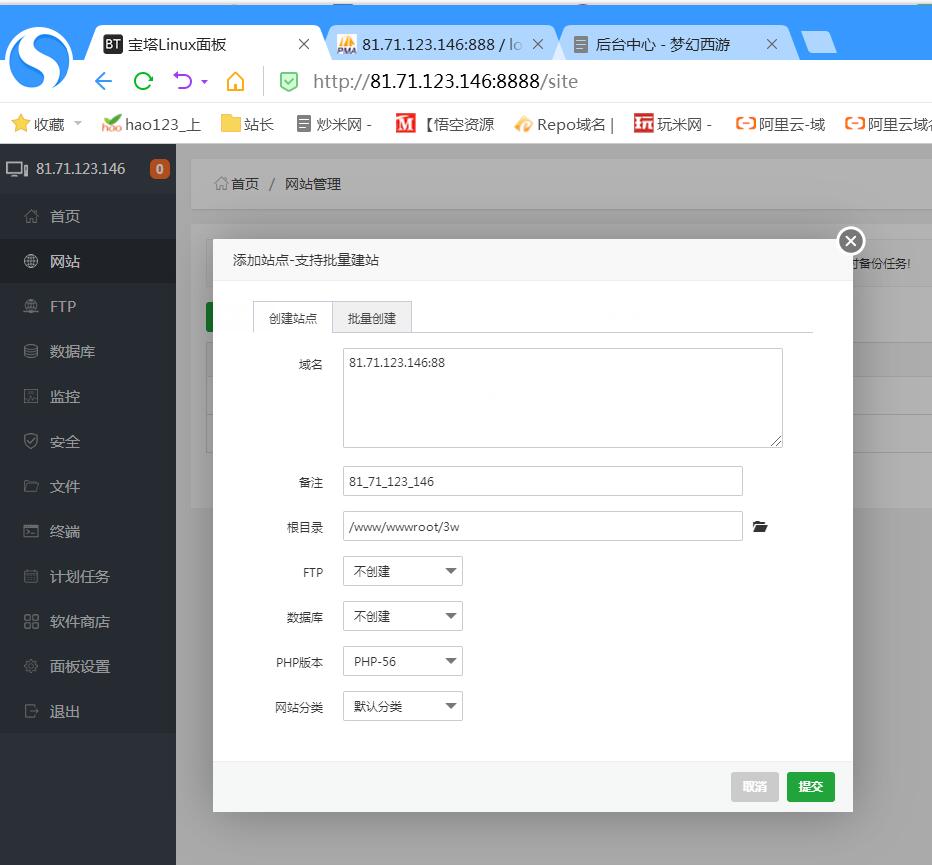Image resolution: width=932 pixels, height=865 pixels.
Task: Open 终端 terminal in the sidebar
Action: pyautogui.click(x=65, y=531)
